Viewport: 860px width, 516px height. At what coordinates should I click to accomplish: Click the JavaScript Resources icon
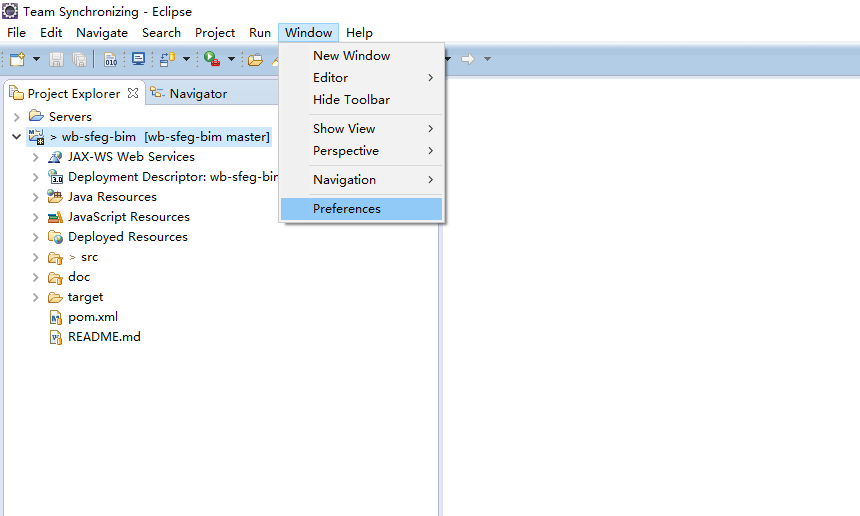point(55,217)
